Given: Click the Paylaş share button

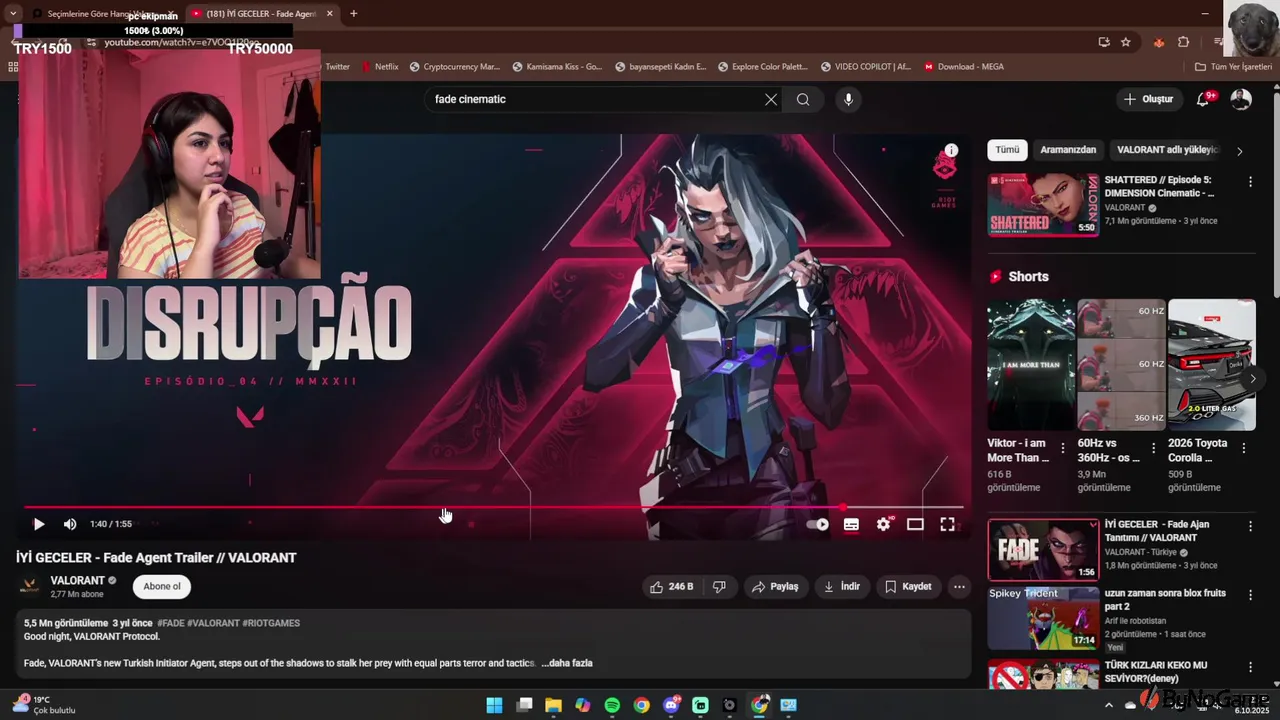Looking at the screenshot, I should [775, 587].
